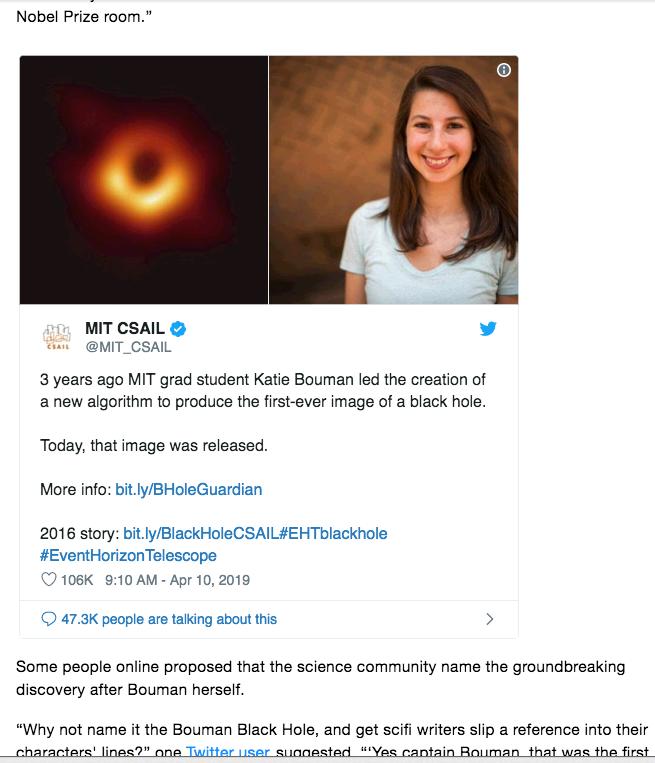Image resolution: width=655 pixels, height=763 pixels.
Task: Open the @MIT_CSAIL handle
Action: click(x=128, y=347)
